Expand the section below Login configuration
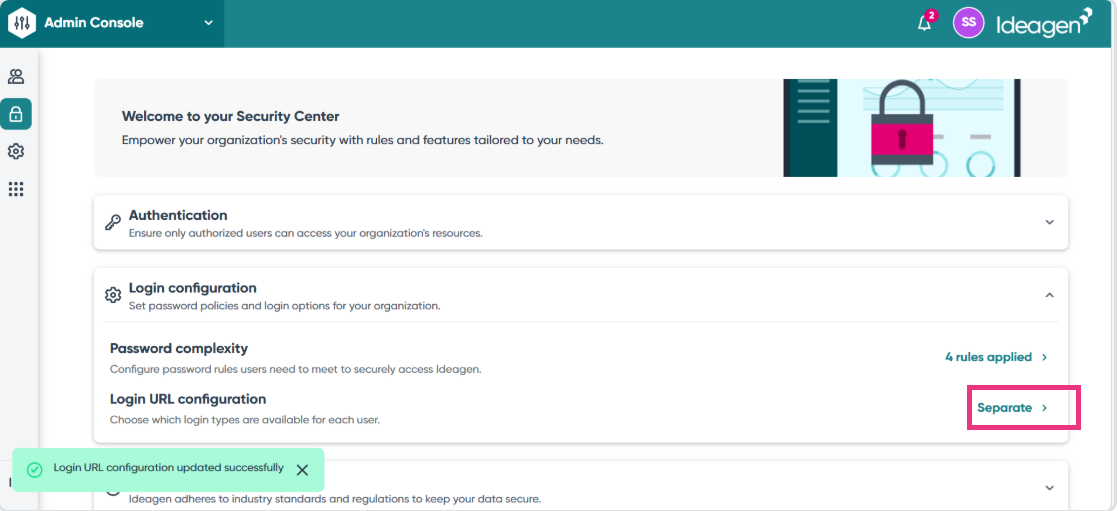The width and height of the screenshot is (1118, 511). point(1050,487)
